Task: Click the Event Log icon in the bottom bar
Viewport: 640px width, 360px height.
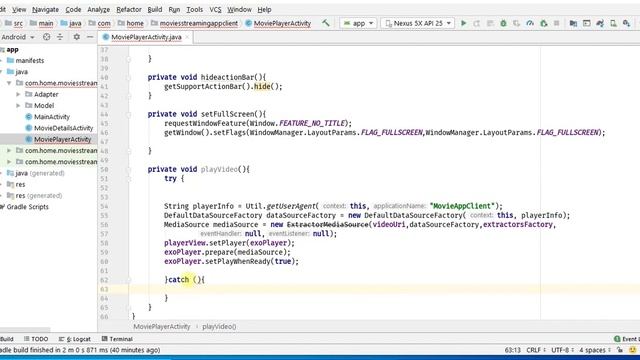Action: point(617,339)
